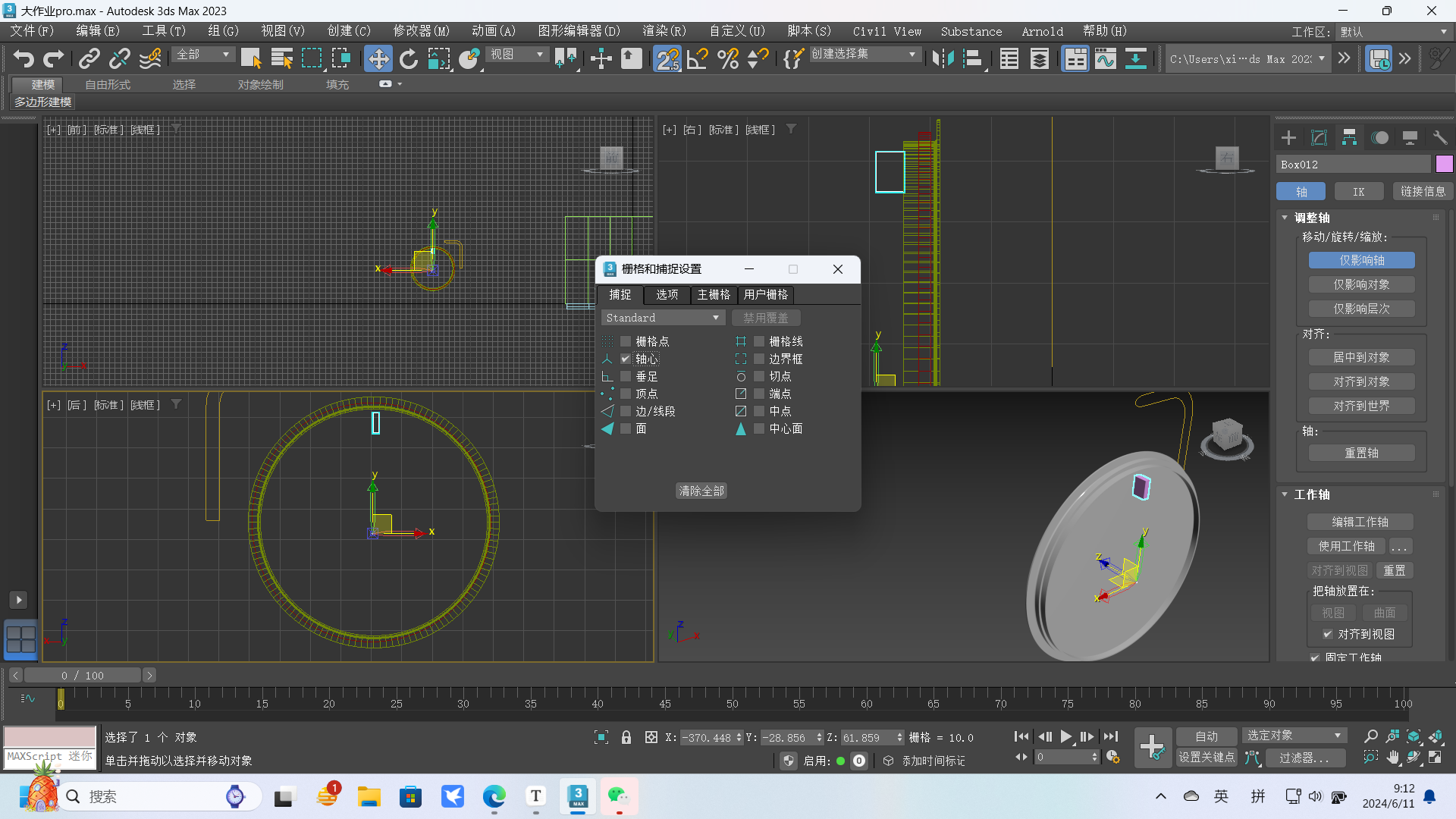Click the 仅影响对象 button
This screenshot has width=1456, height=819.
click(1361, 284)
